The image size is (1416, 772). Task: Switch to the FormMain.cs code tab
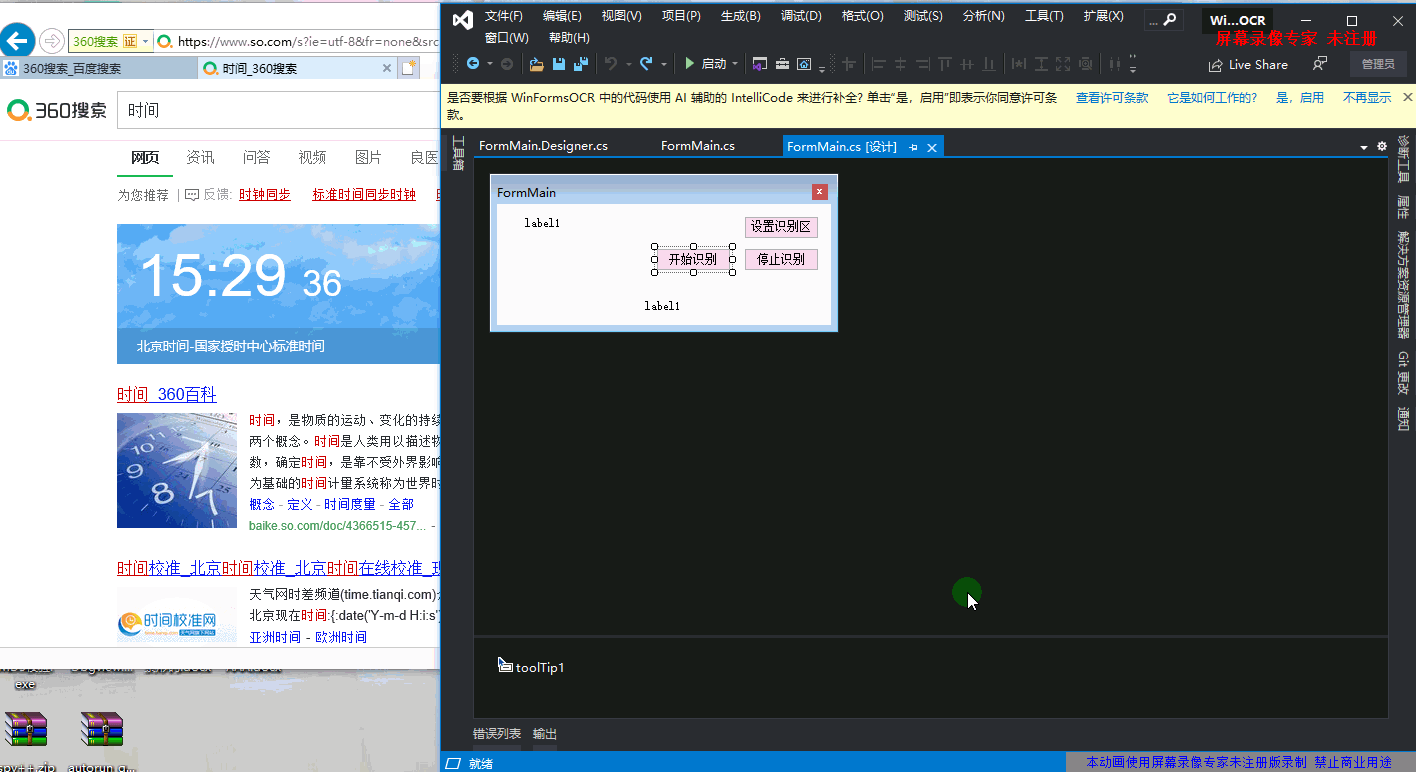pyautogui.click(x=698, y=146)
